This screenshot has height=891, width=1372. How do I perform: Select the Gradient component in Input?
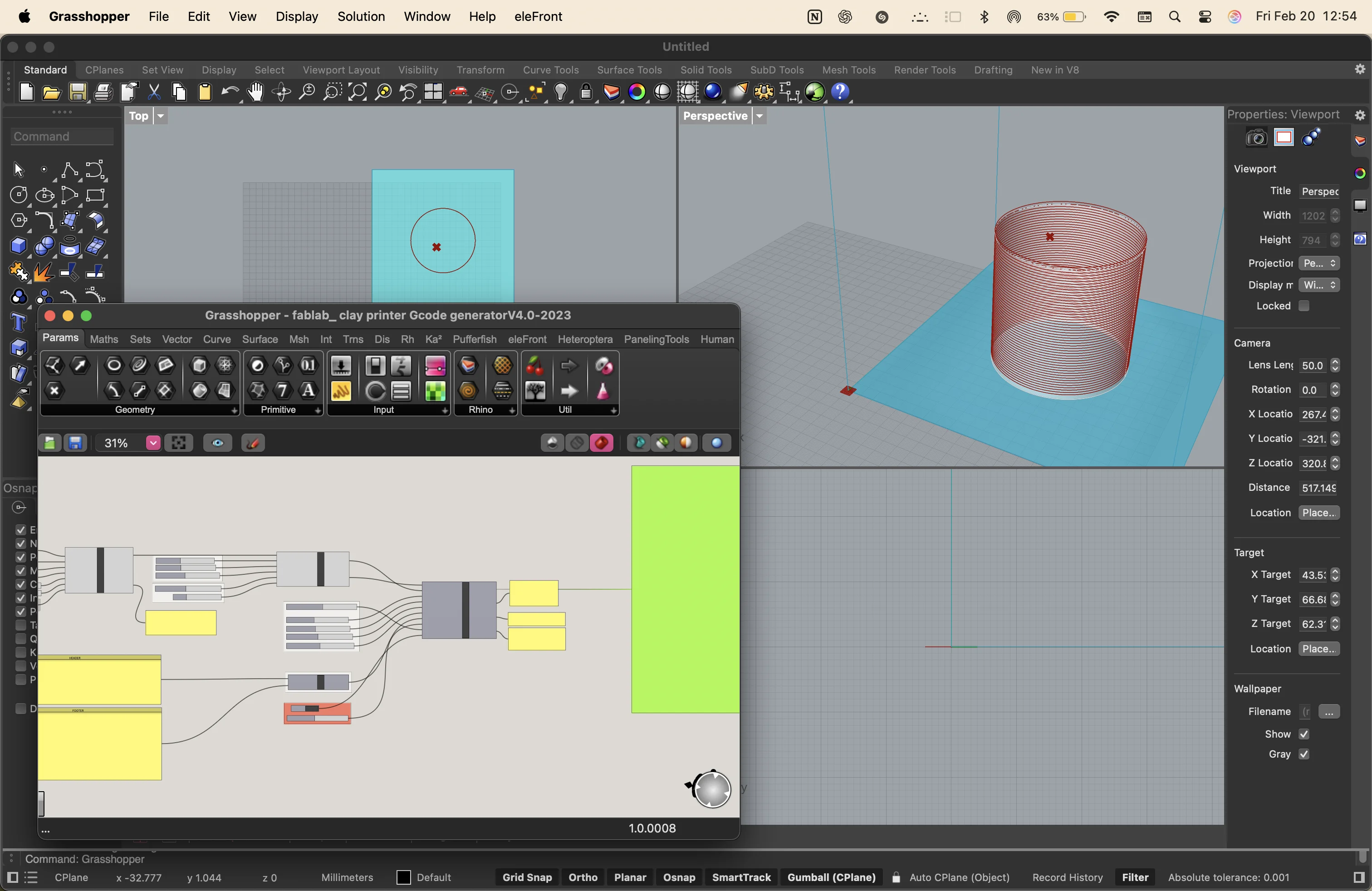(x=435, y=365)
